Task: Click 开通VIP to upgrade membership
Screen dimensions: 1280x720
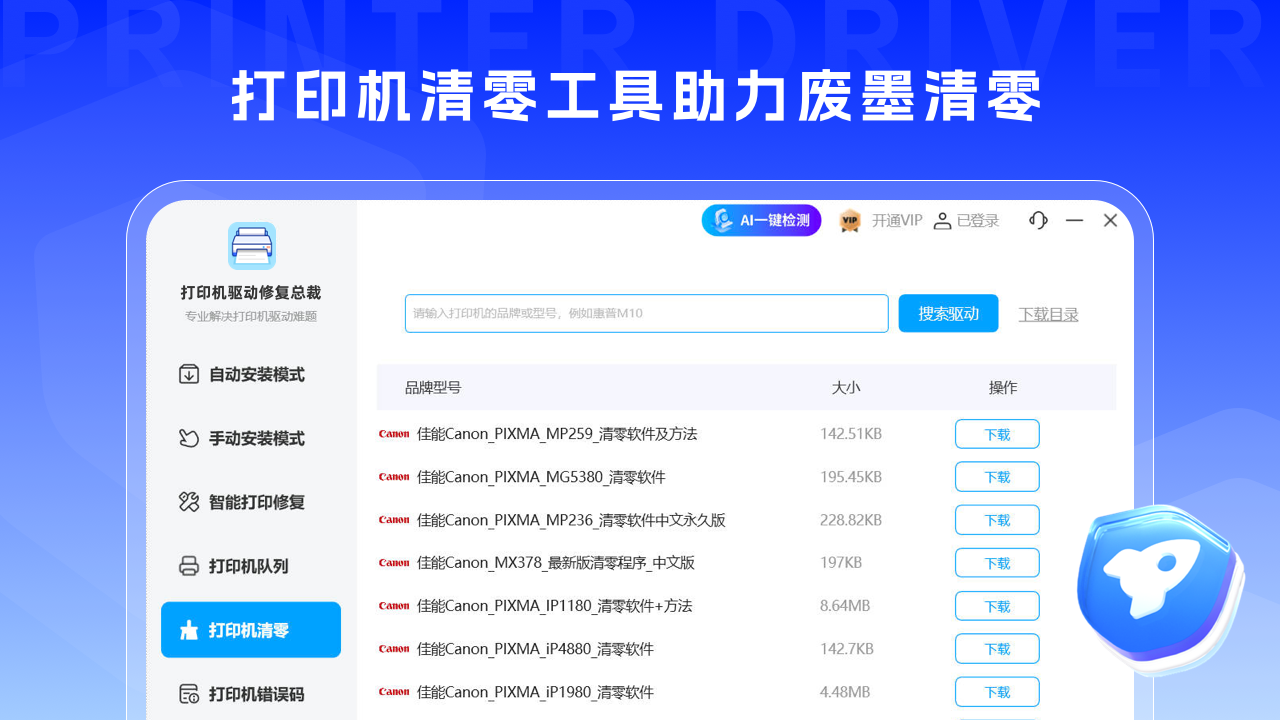Action: 897,221
